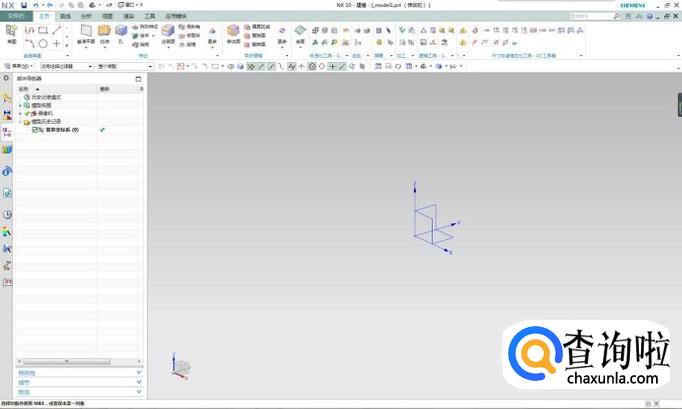The image size is (682, 409).
Task: Click the Save icon in quick access toolbar
Action: point(23,5)
